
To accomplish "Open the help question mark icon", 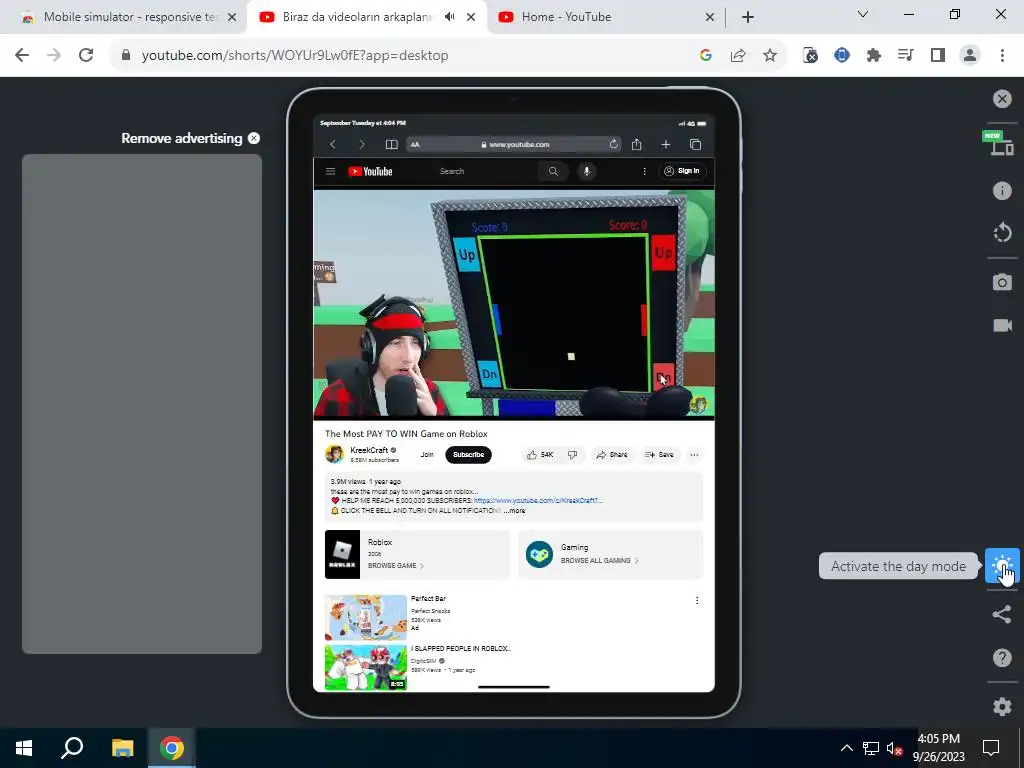I will (1002, 657).
